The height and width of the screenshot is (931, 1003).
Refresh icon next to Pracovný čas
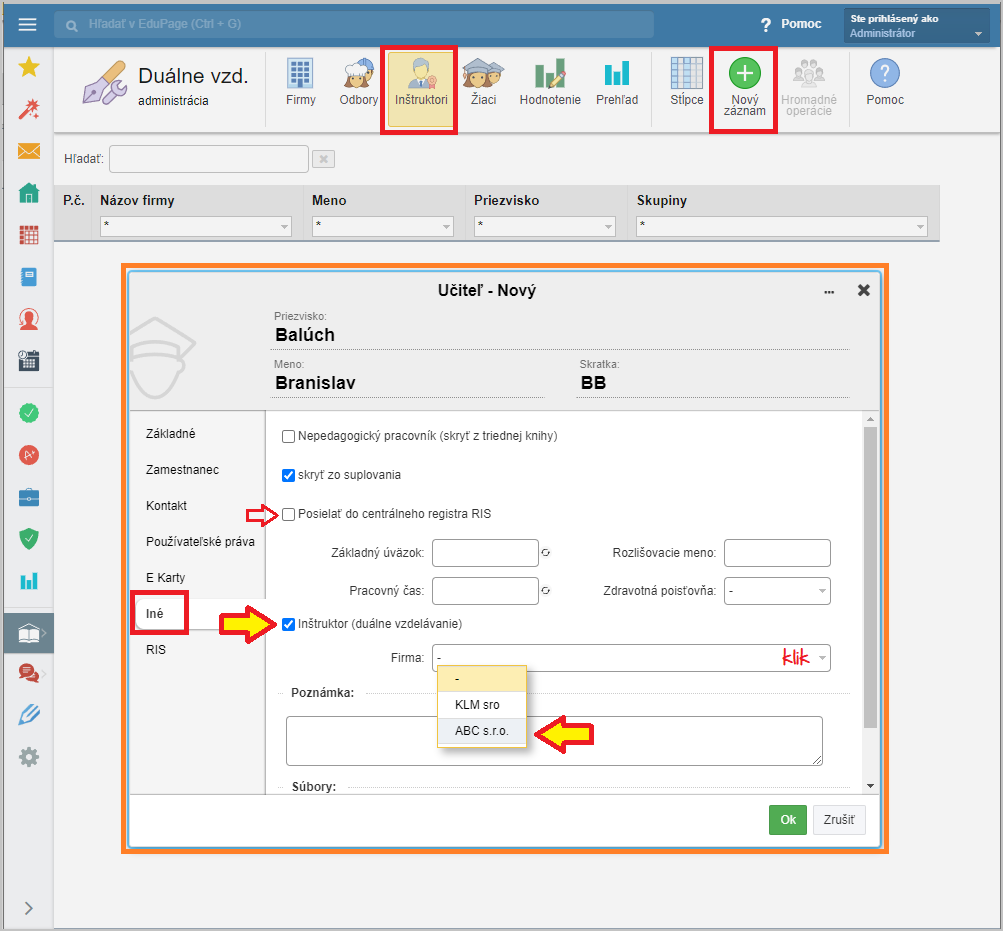coord(546,591)
